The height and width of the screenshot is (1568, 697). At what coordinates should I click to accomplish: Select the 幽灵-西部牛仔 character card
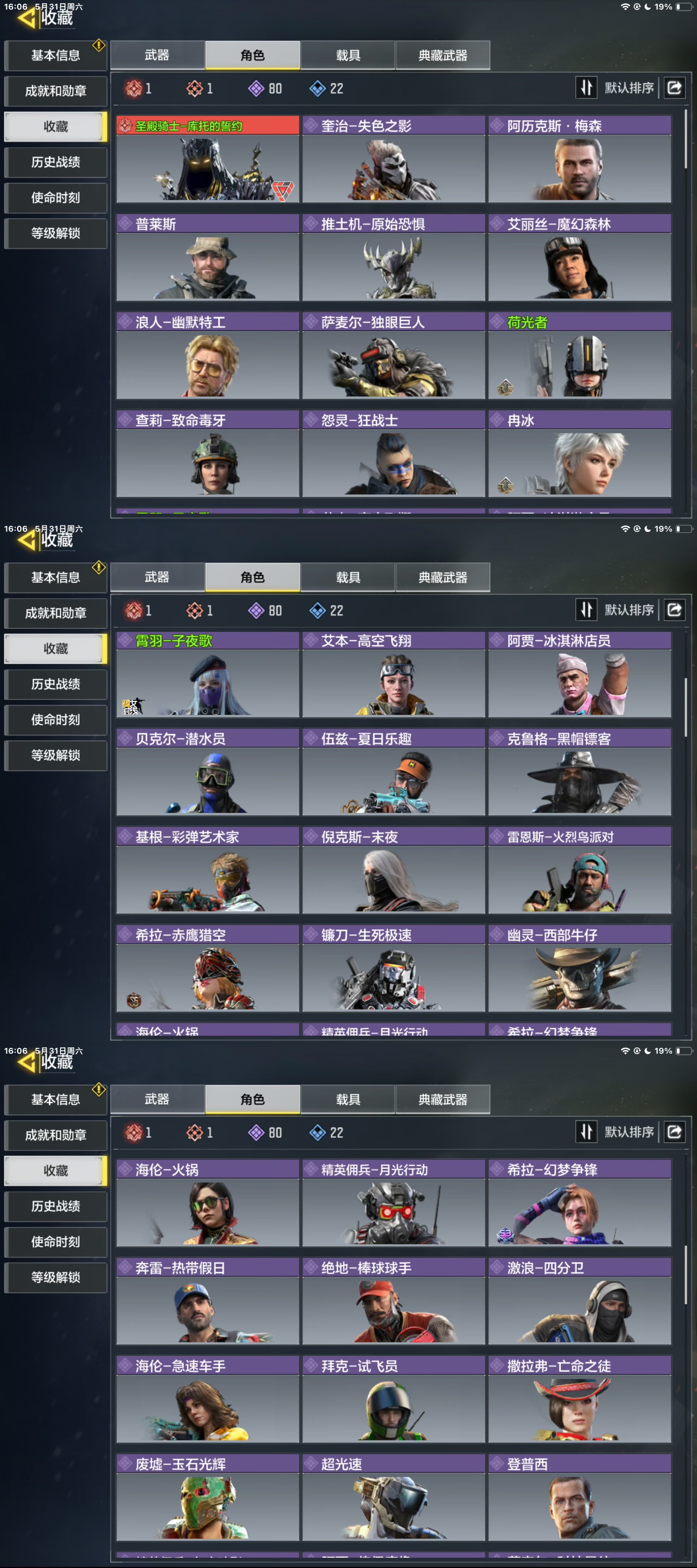[x=579, y=968]
